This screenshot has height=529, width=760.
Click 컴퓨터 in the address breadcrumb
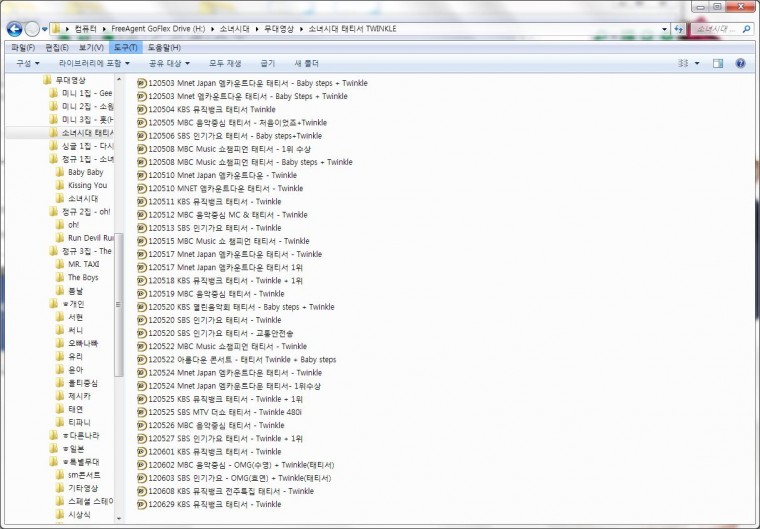coord(85,29)
